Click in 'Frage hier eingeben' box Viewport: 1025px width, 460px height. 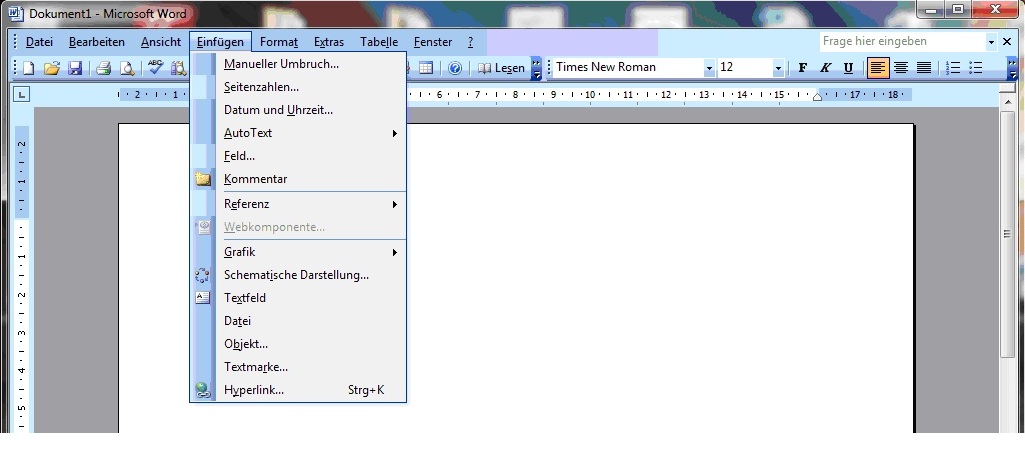point(902,42)
